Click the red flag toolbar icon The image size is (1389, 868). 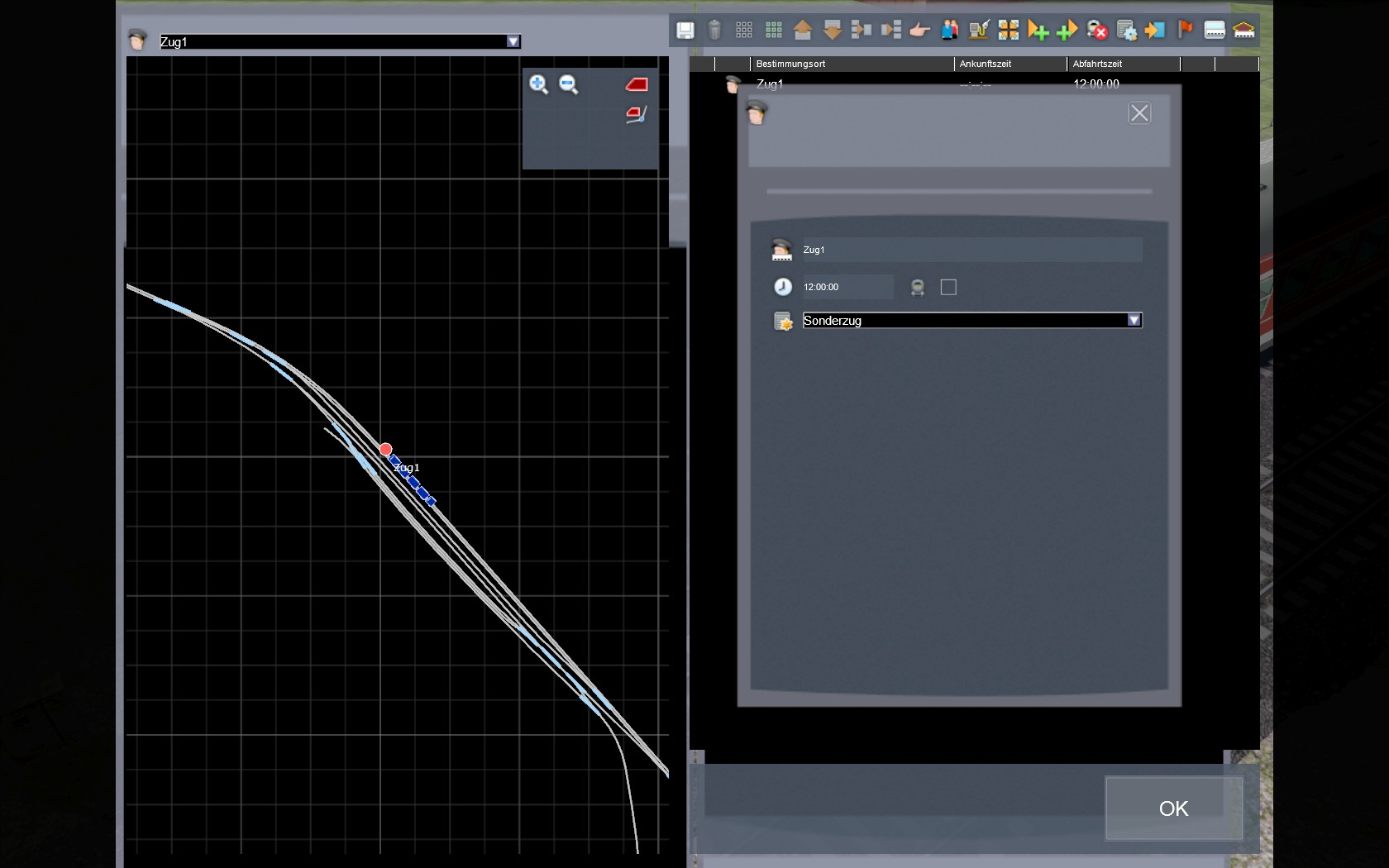[x=1185, y=31]
